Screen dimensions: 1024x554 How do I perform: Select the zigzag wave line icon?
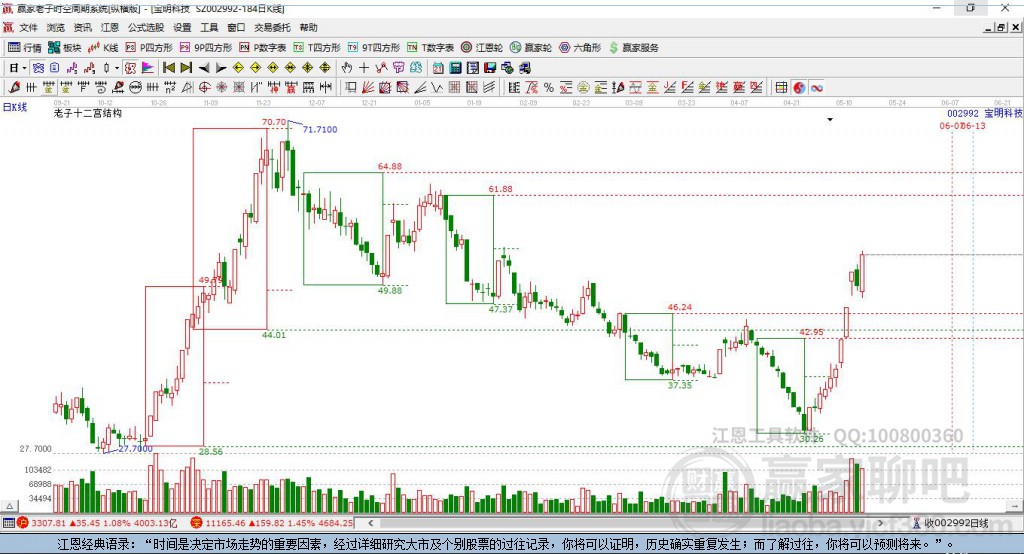click(436, 88)
